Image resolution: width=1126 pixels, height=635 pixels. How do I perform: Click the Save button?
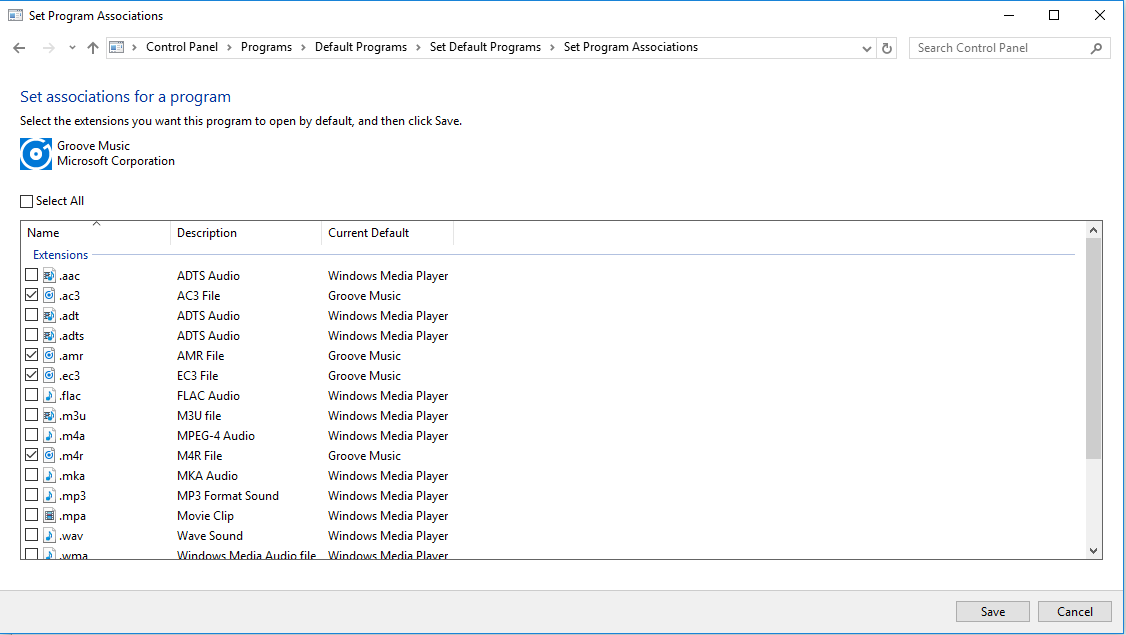[992, 611]
